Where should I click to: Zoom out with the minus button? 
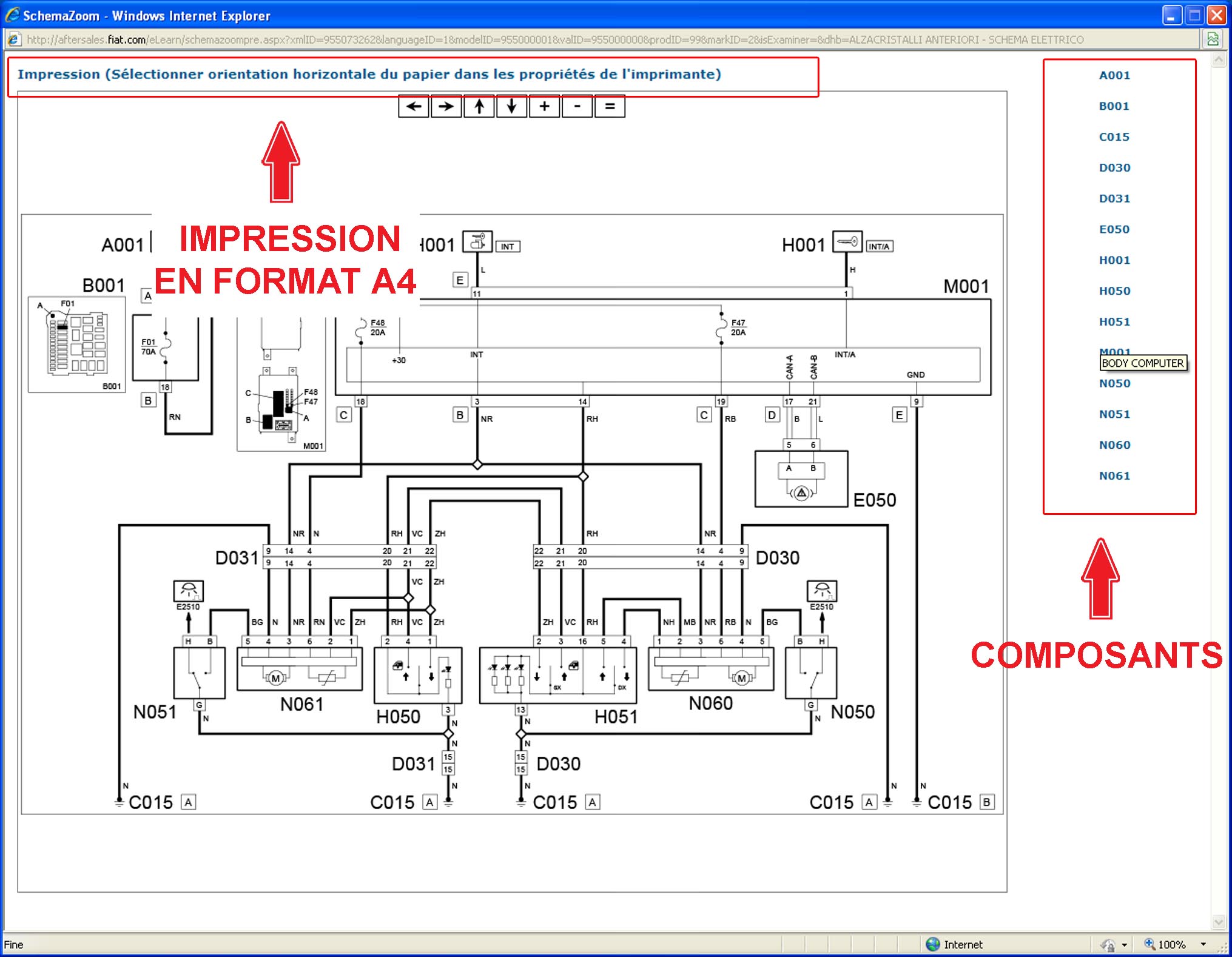tap(577, 106)
